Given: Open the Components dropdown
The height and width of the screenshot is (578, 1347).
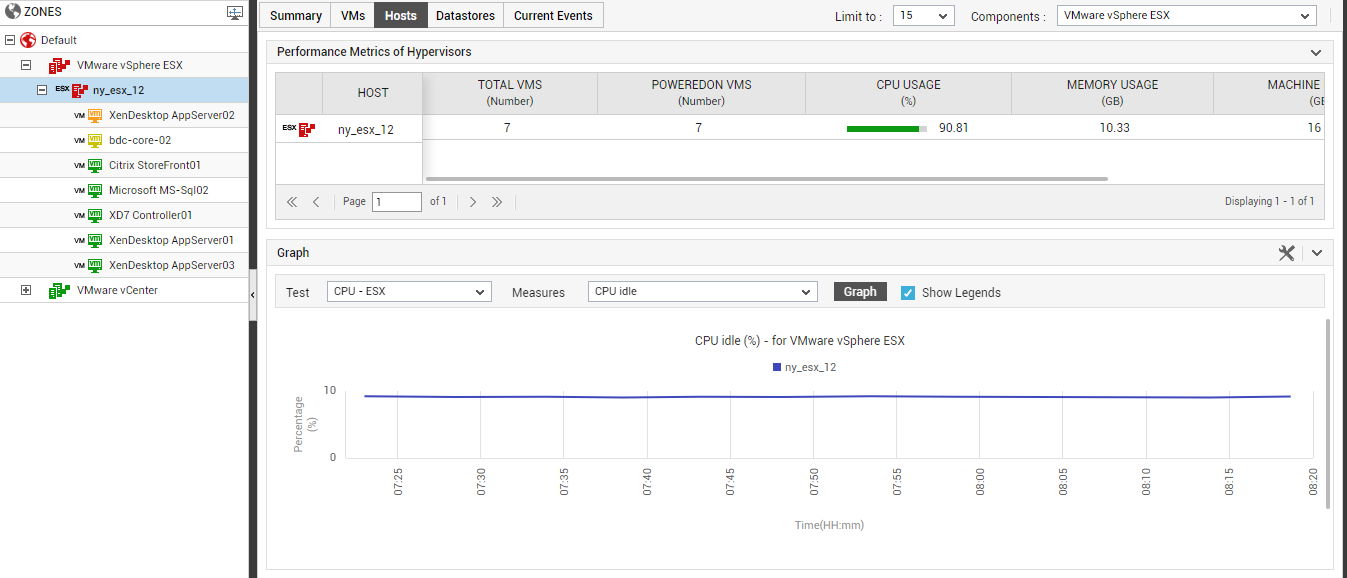Looking at the screenshot, I should coord(1187,16).
